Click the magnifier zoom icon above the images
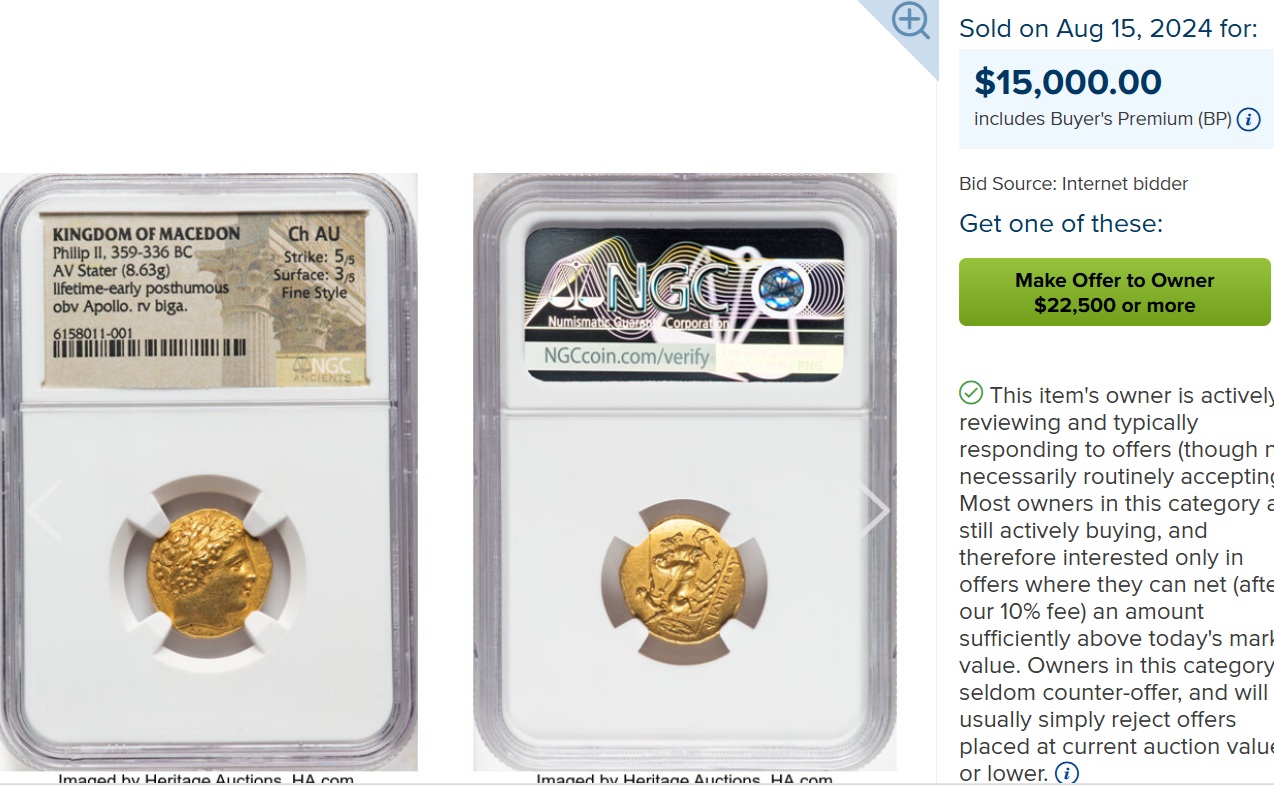 [911, 21]
